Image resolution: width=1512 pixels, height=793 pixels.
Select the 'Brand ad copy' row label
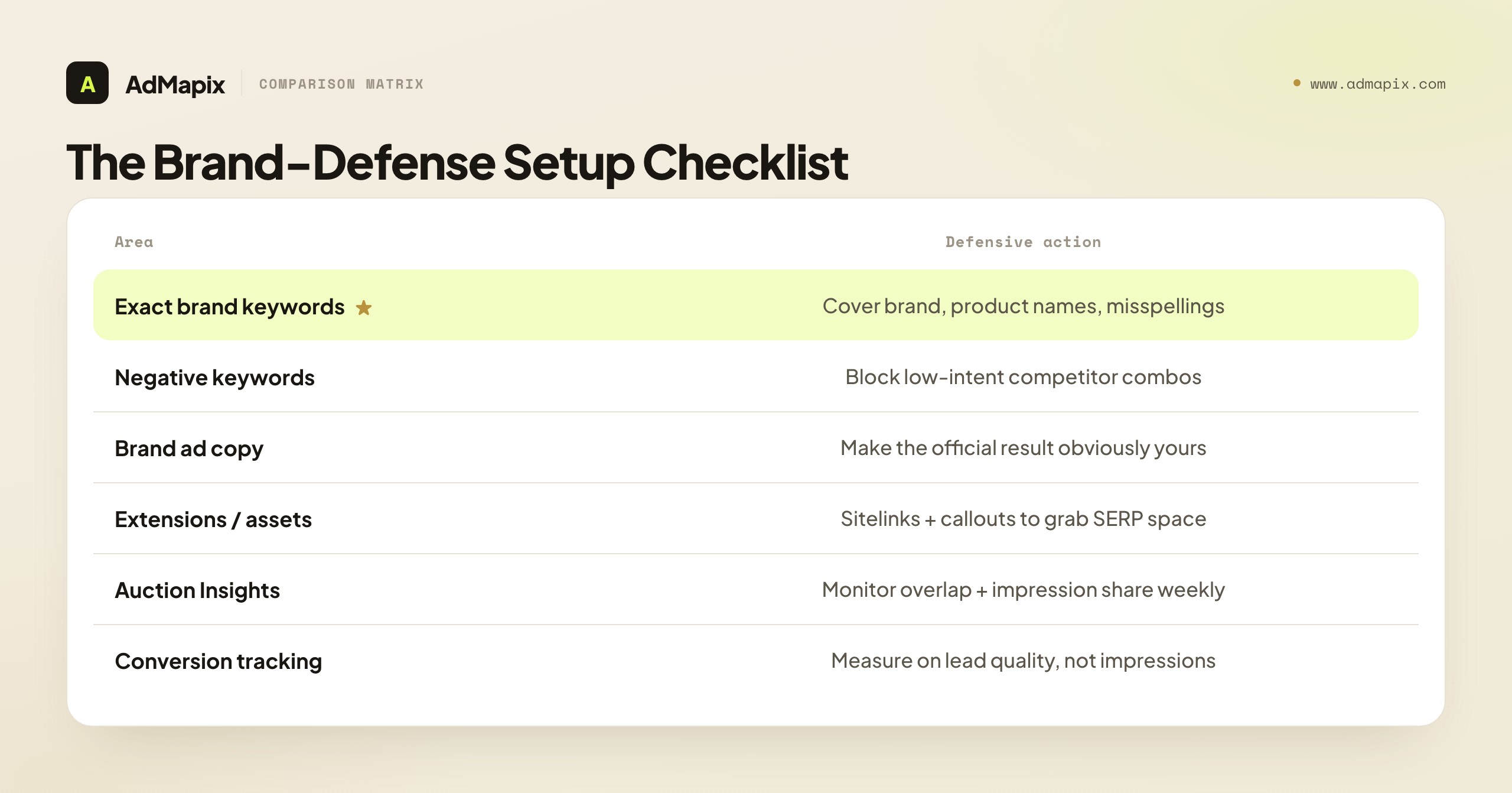(x=189, y=448)
